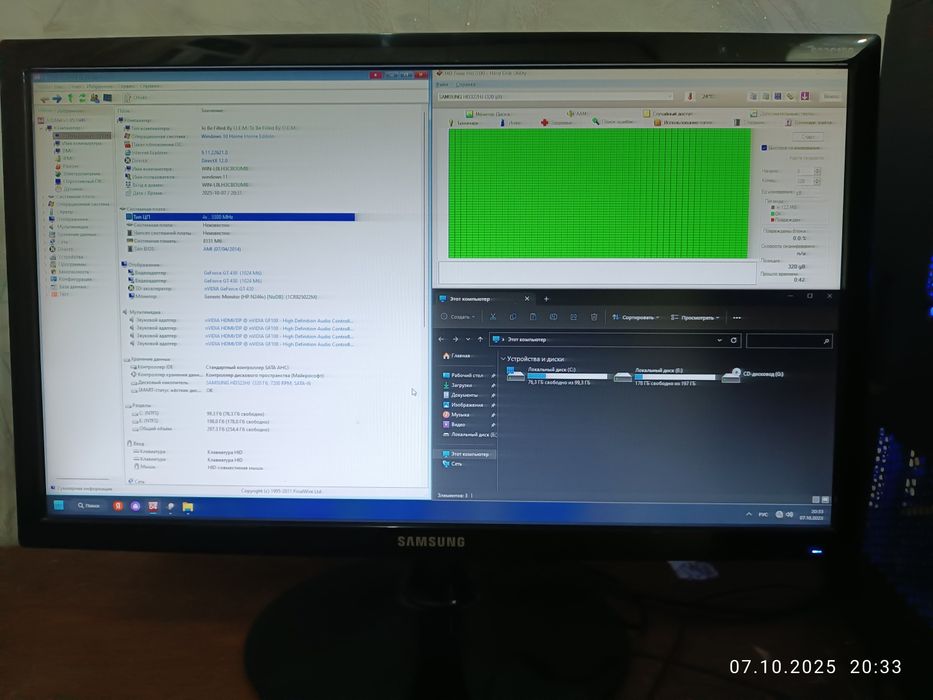Open the SAMSUNG drive dropdown in HD Tune
933x700 pixels.
coord(555,96)
